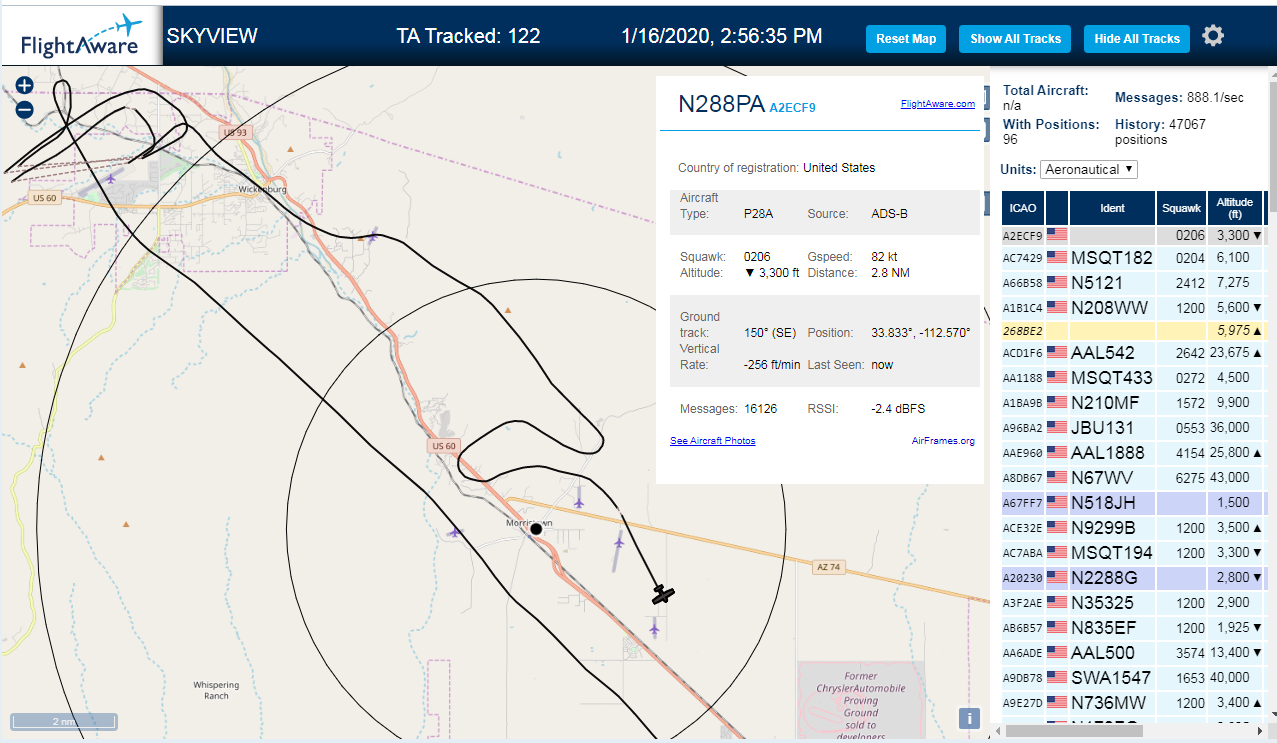Click the N288PA title in info panel
This screenshot has width=1277, height=743.
tap(721, 104)
